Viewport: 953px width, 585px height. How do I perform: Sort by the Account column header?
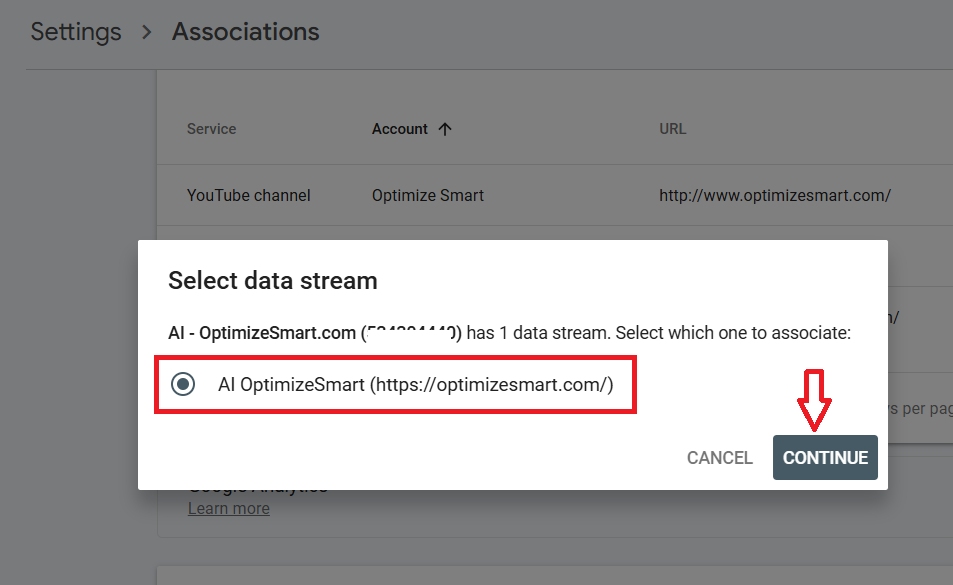click(400, 129)
